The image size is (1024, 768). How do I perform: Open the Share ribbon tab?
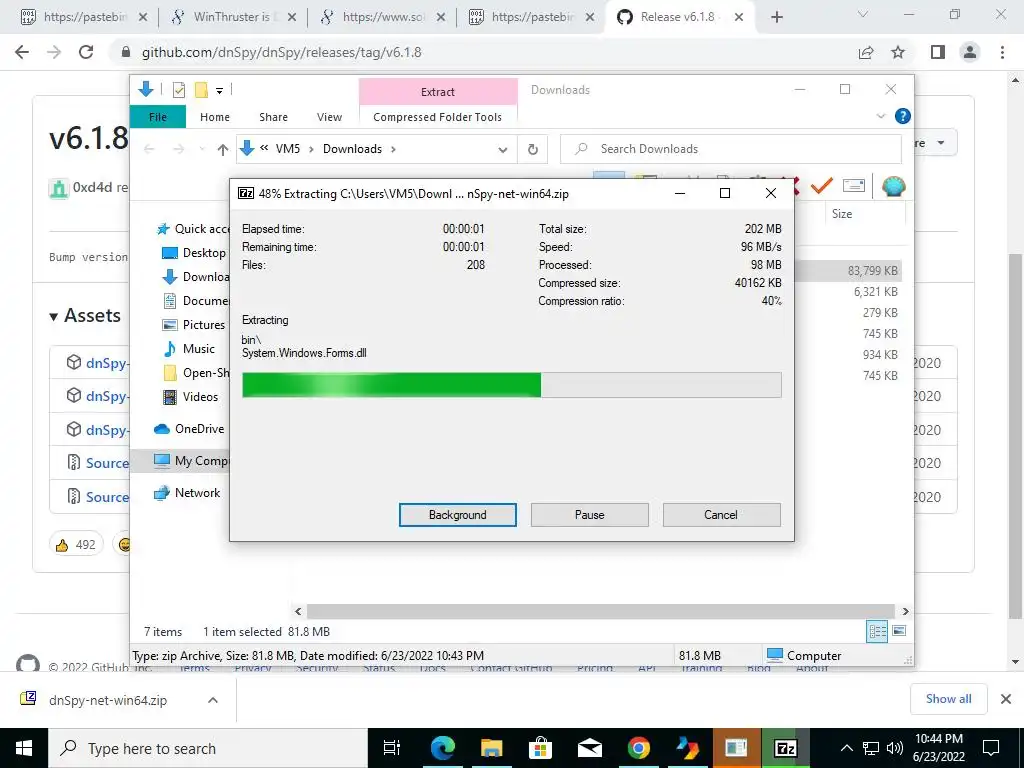click(x=273, y=117)
